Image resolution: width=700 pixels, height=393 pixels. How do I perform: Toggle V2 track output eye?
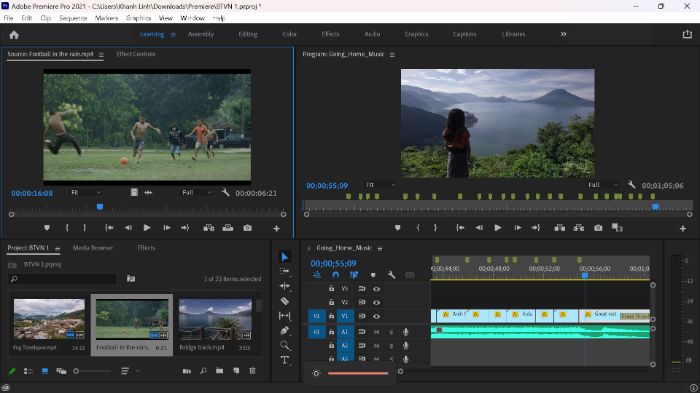[376, 302]
